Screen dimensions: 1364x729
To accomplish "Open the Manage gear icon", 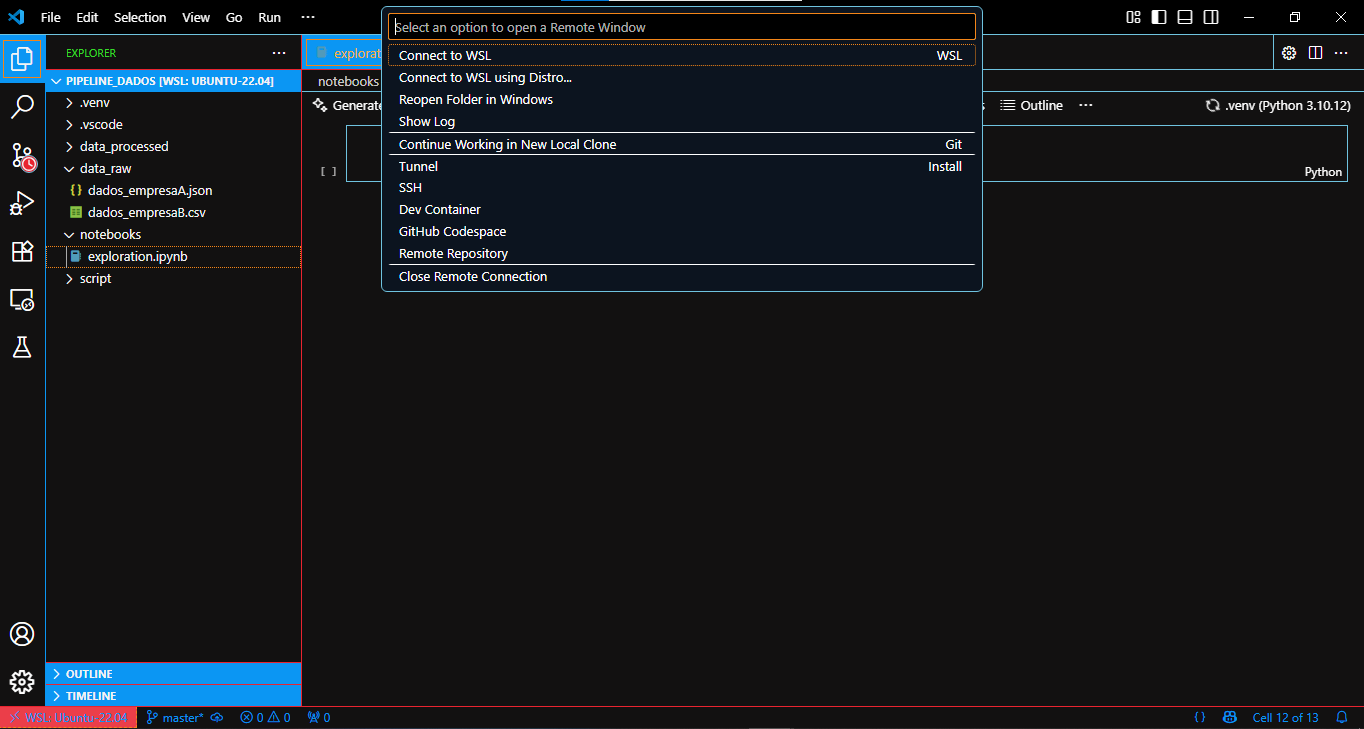I will tap(22, 682).
